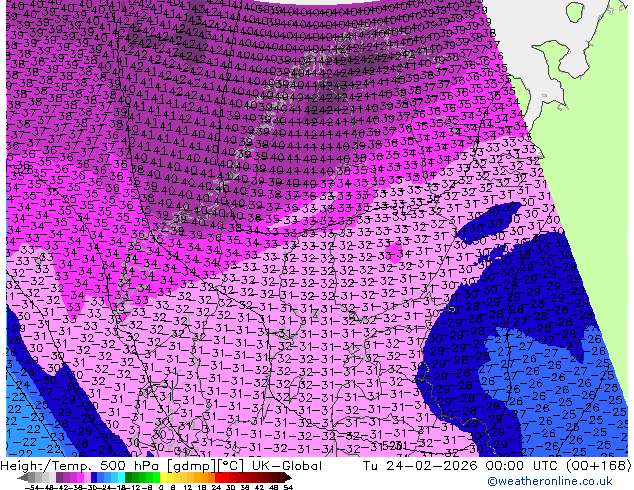This screenshot has height=490, width=634.
Task: Click the '54' legend label at scale's right end
Action: tap(287, 487)
